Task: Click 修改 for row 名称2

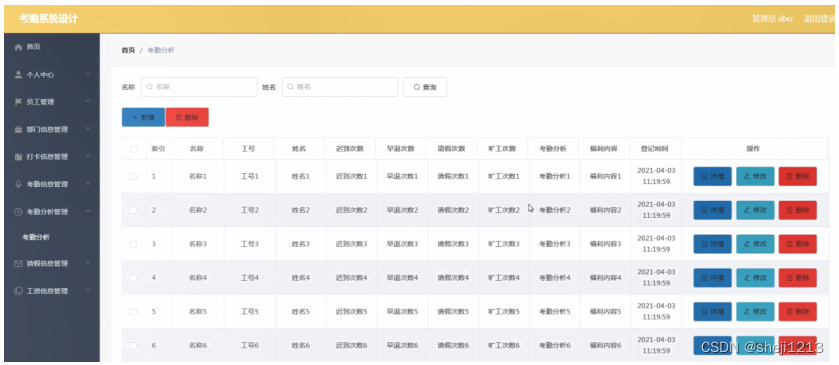Action: (x=755, y=210)
